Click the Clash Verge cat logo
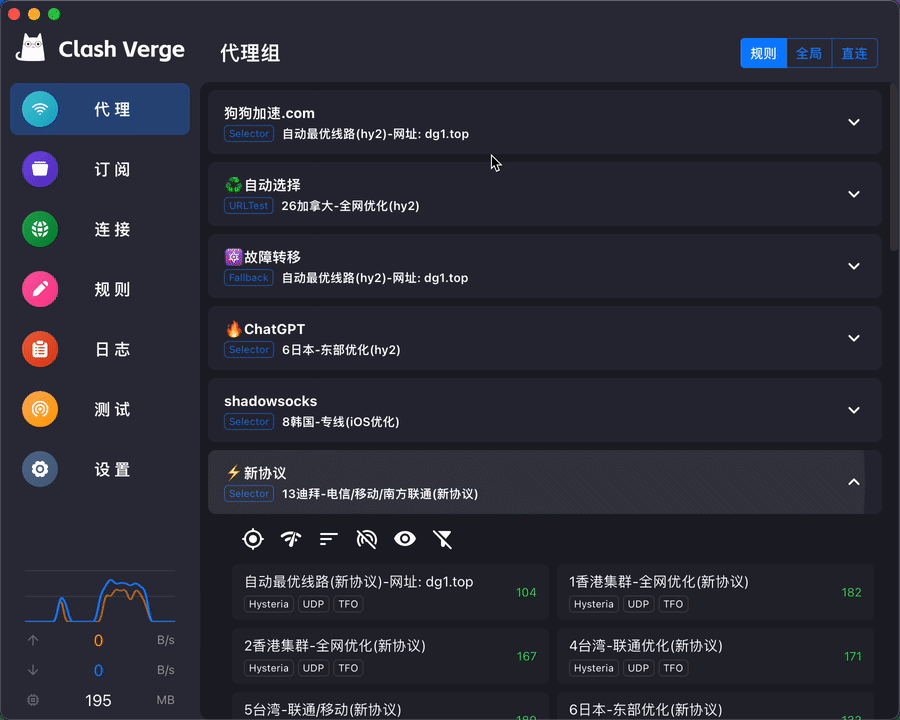Viewport: 900px width, 720px height. point(33,48)
